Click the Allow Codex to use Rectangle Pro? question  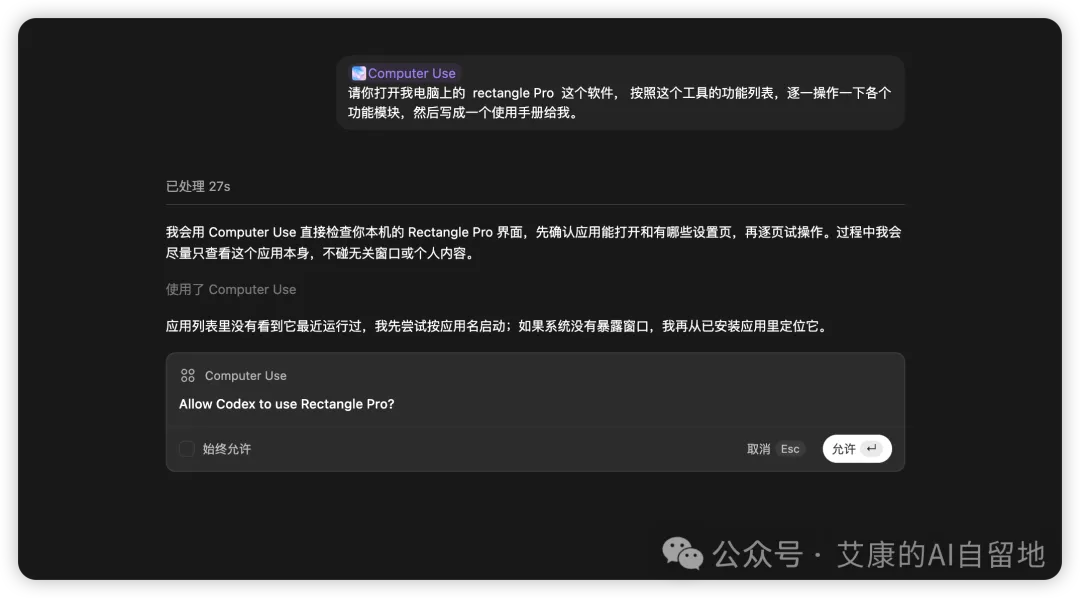click(287, 404)
